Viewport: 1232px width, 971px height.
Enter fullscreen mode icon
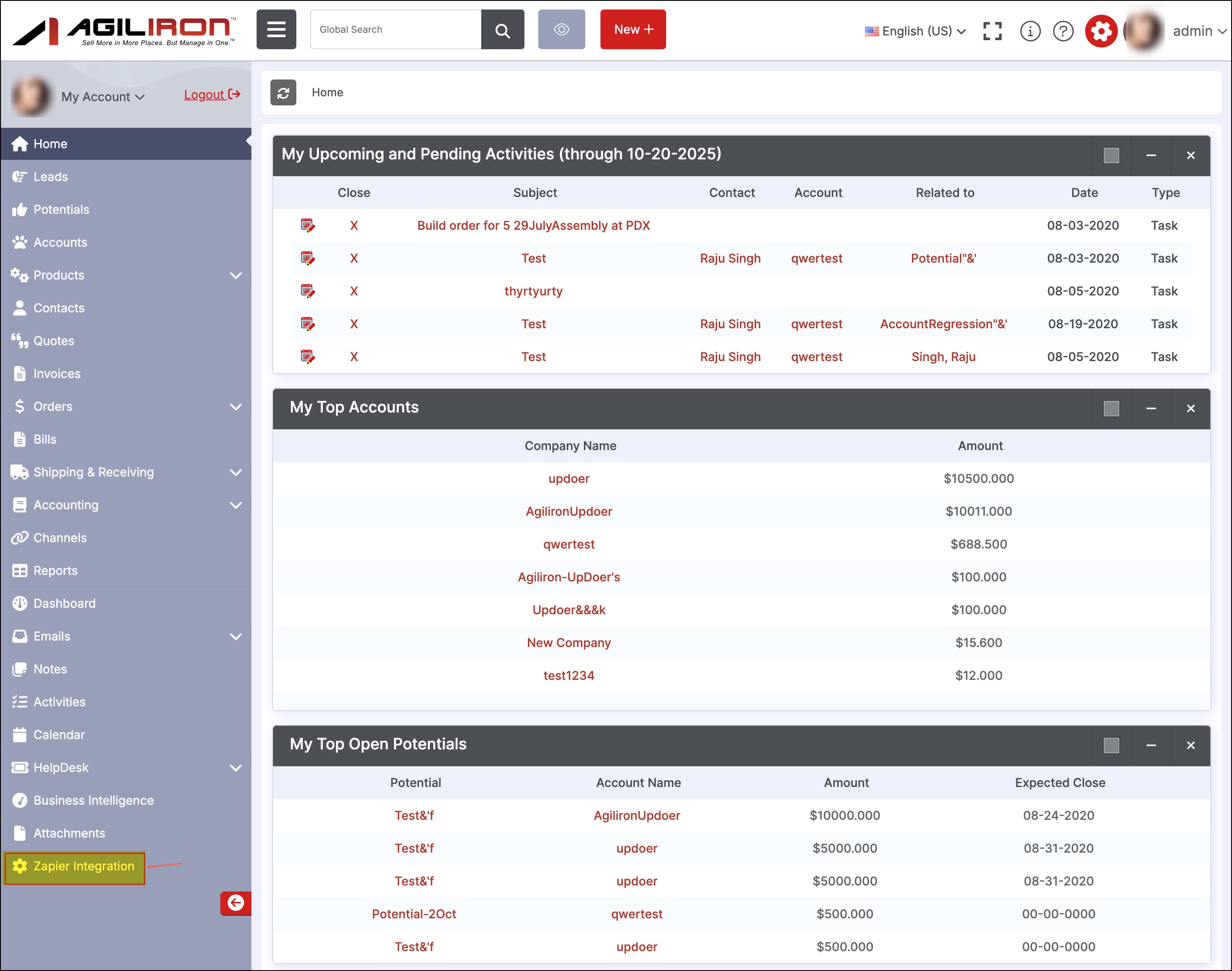pyautogui.click(x=992, y=31)
